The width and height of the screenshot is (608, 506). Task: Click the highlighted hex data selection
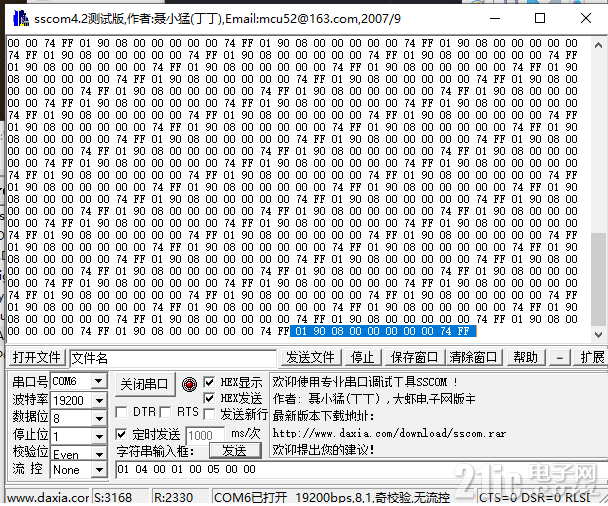tap(383, 331)
